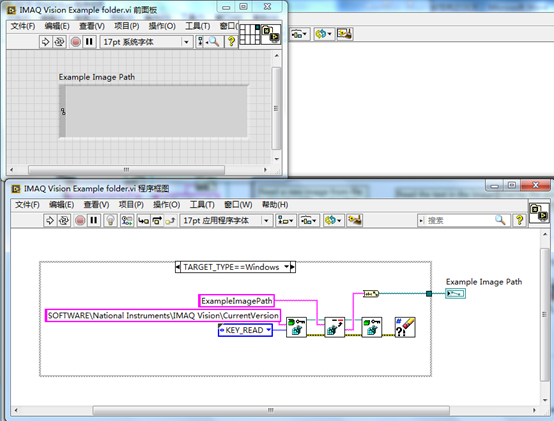The image size is (554, 421).
Task: Open 项目(P) menu in block diagram window
Action: [131, 205]
